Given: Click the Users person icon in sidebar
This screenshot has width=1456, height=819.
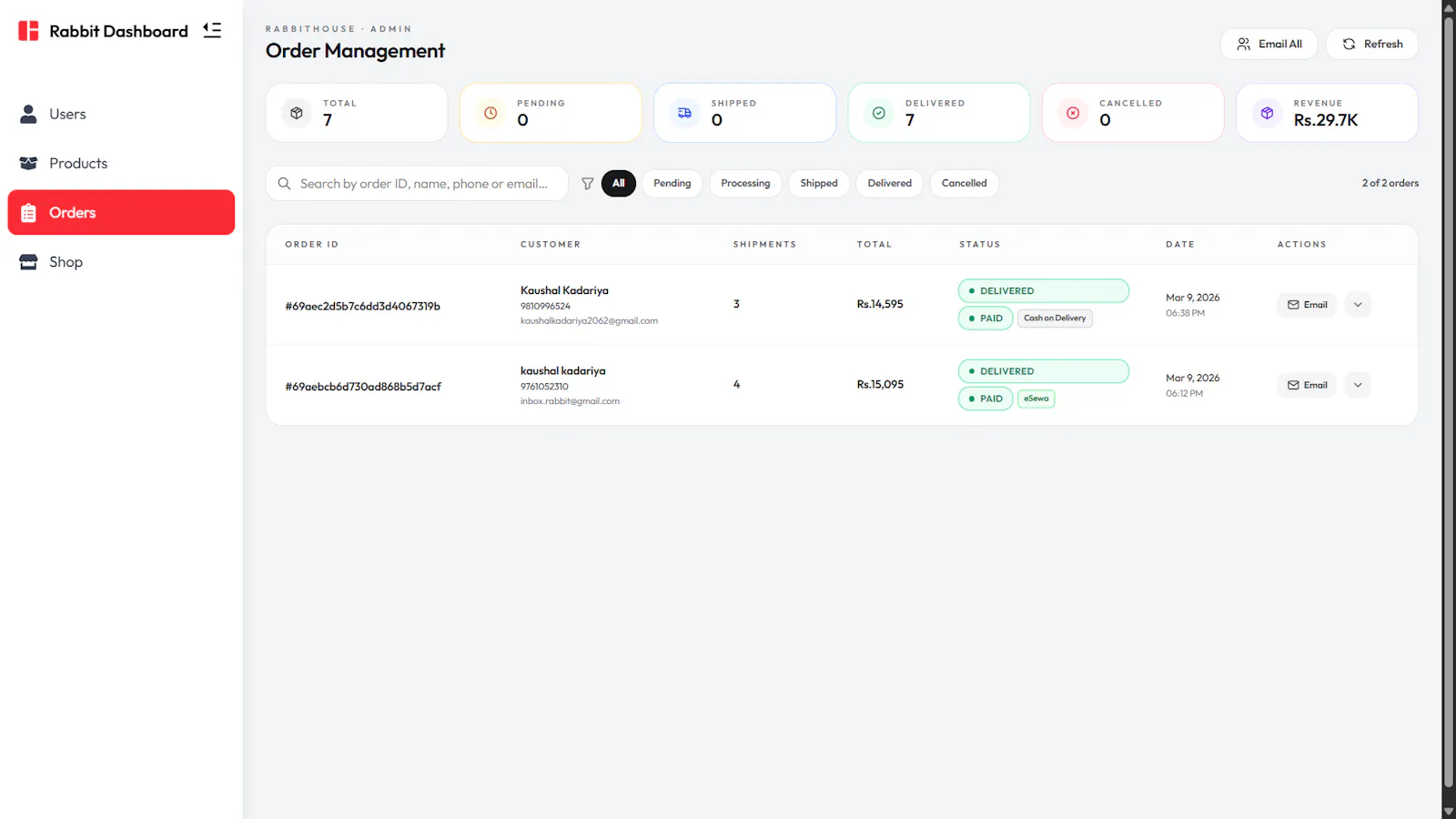Looking at the screenshot, I should click(28, 114).
